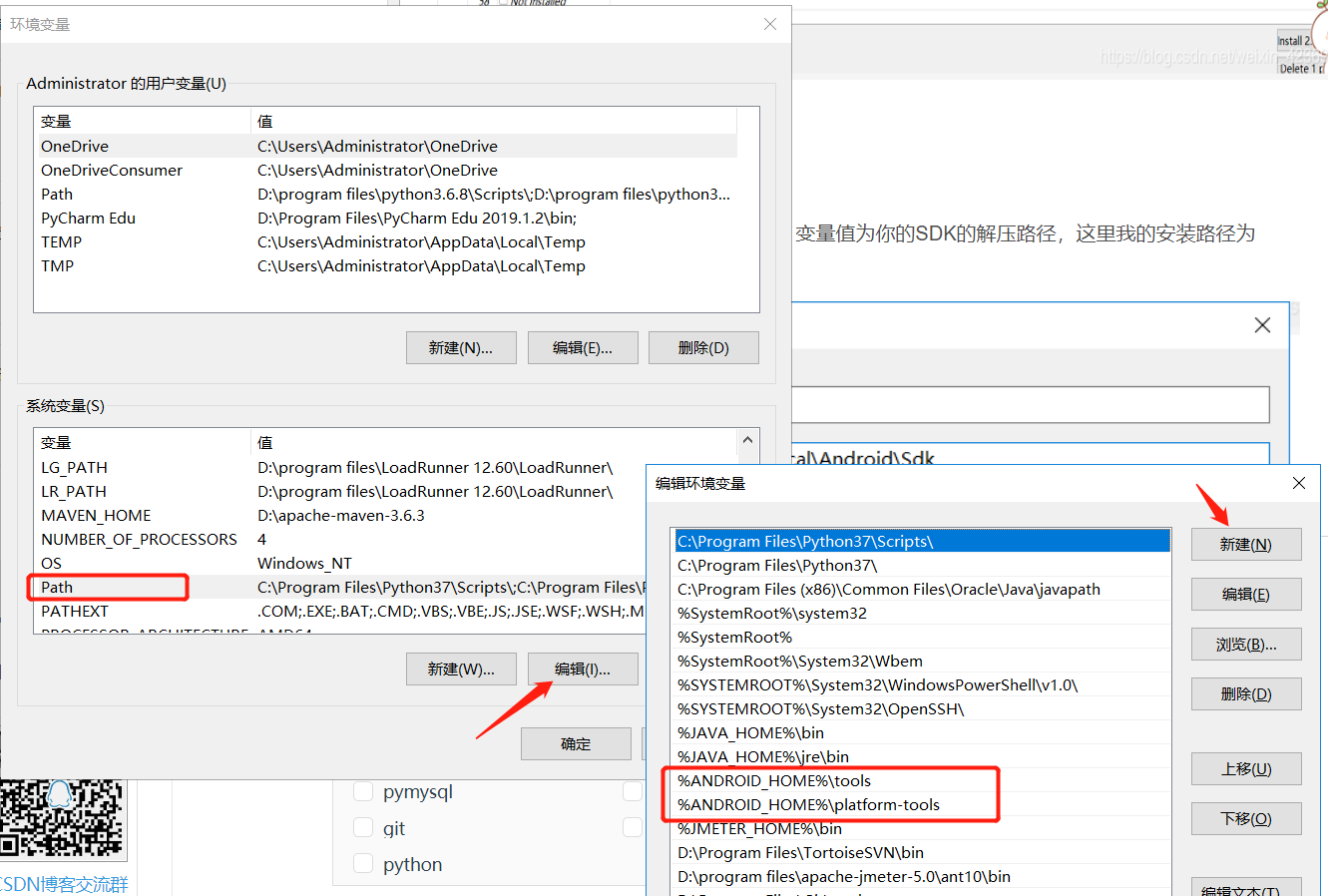Tick the git checkbox
1328x896 pixels.
(364, 828)
